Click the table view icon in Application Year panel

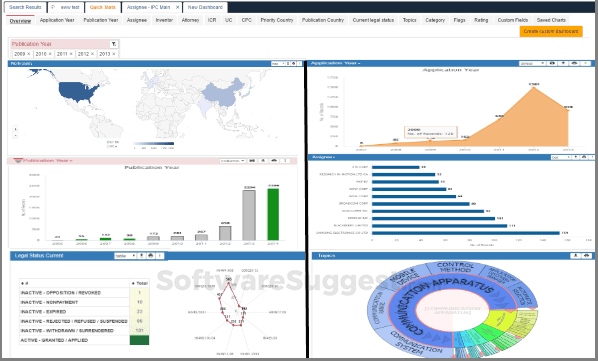(552, 63)
